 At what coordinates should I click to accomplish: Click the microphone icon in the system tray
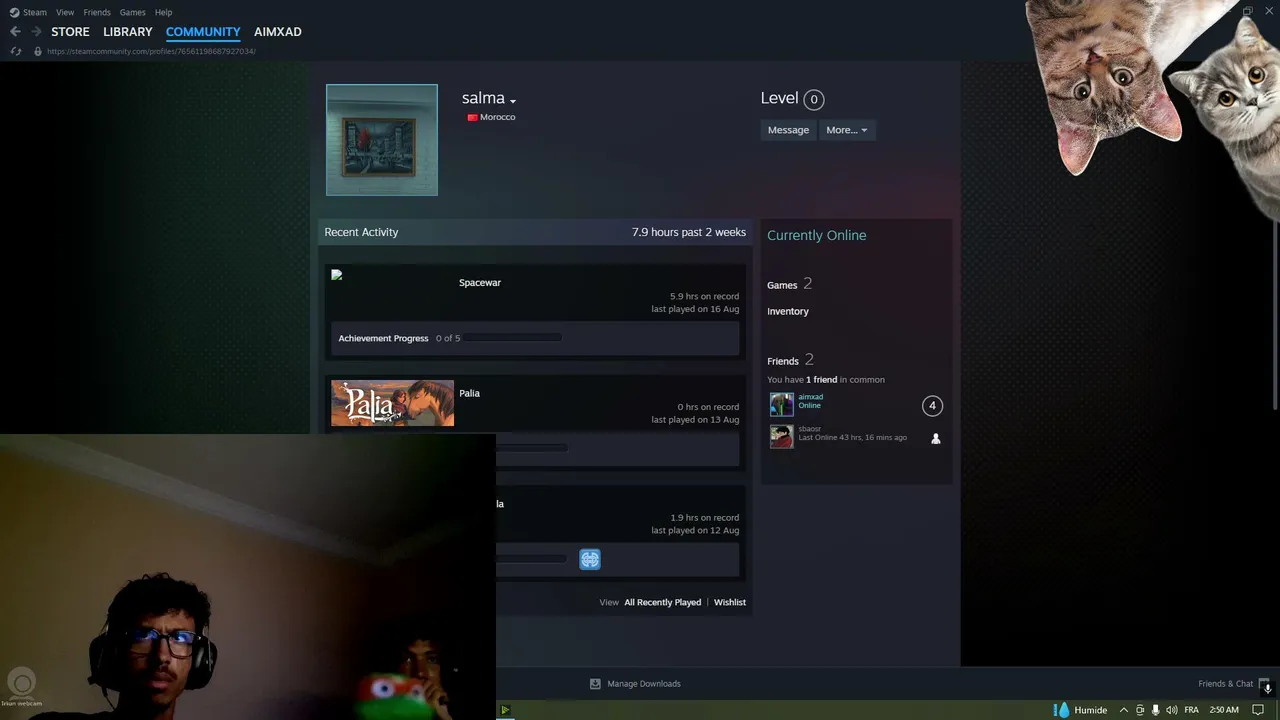coord(1155,710)
